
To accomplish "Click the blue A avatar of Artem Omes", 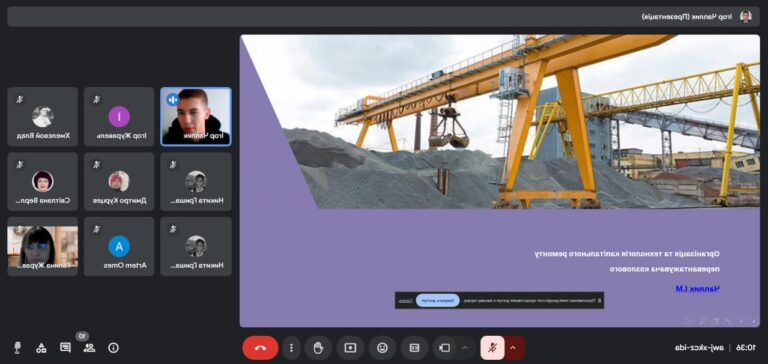I will 119,246.
